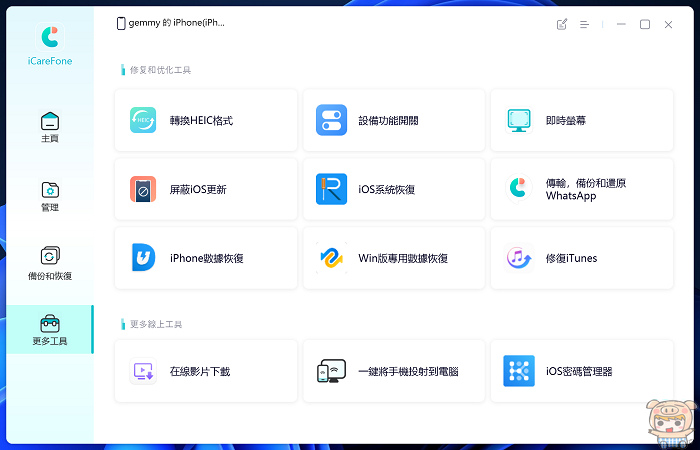Viewport: 700px width, 450px height.
Task: Click the iPhone數據恢復 UltData icon
Action: (x=143, y=258)
